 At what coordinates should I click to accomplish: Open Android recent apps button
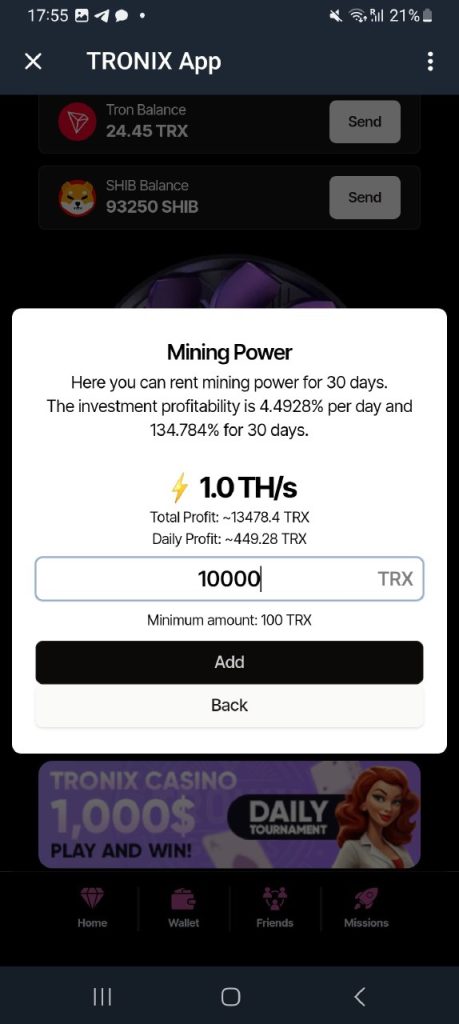[x=102, y=997]
